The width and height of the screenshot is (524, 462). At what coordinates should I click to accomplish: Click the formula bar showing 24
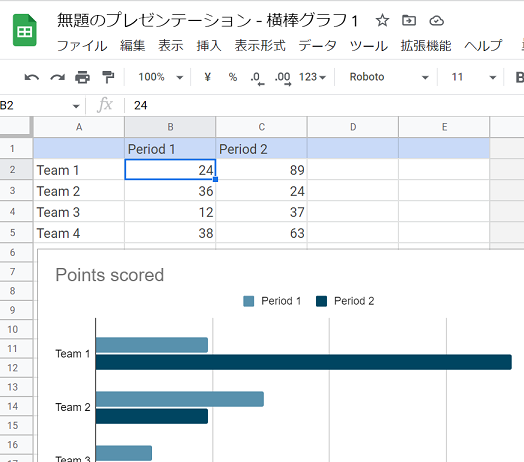(324, 106)
